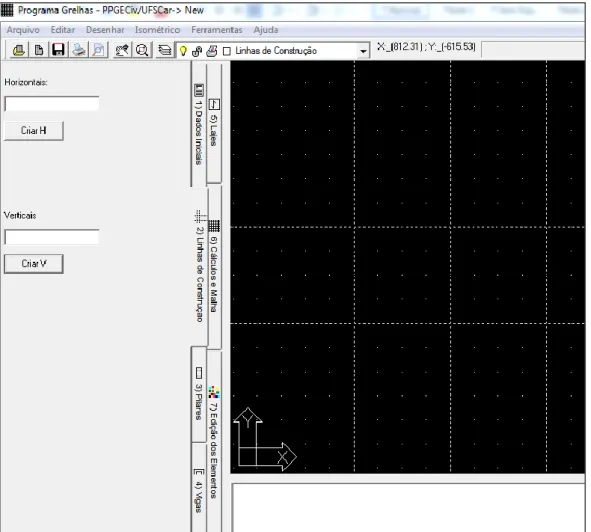Click the Criar V button
The image size is (591, 532).
[x=34, y=264]
